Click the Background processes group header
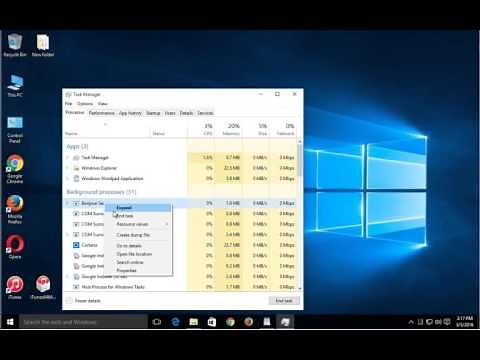 (101, 192)
